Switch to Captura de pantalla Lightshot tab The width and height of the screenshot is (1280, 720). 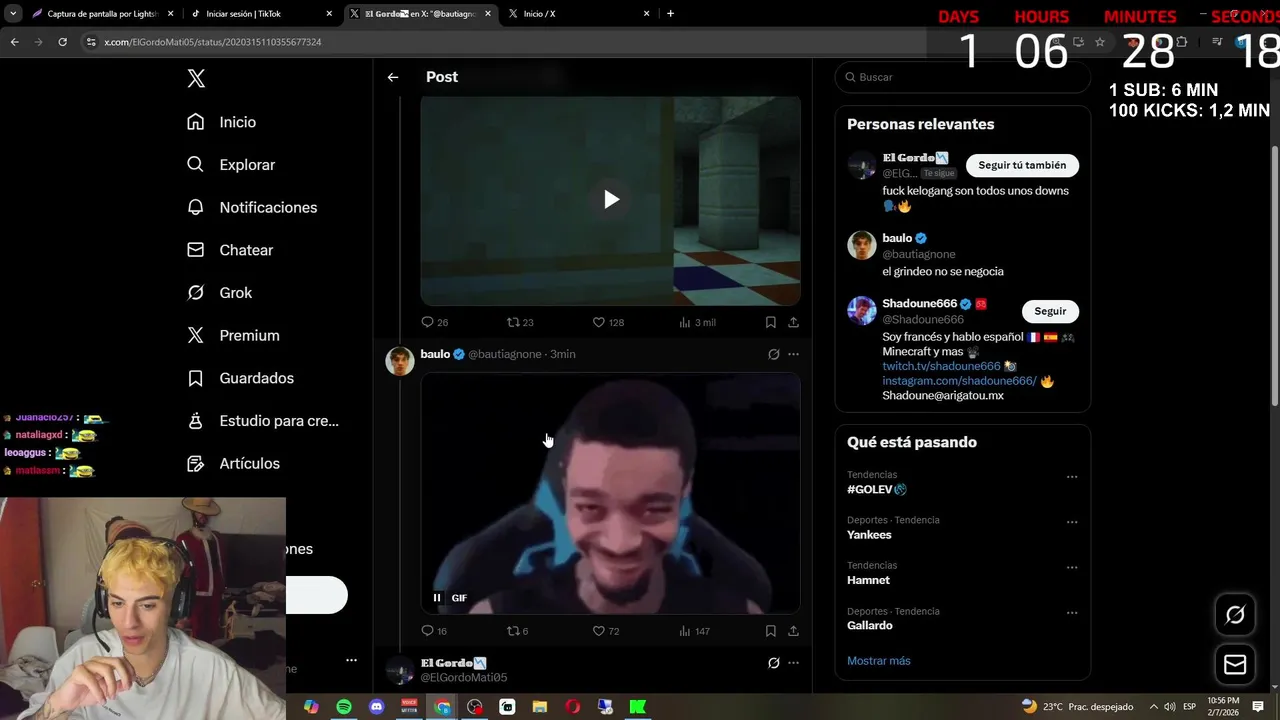point(102,14)
